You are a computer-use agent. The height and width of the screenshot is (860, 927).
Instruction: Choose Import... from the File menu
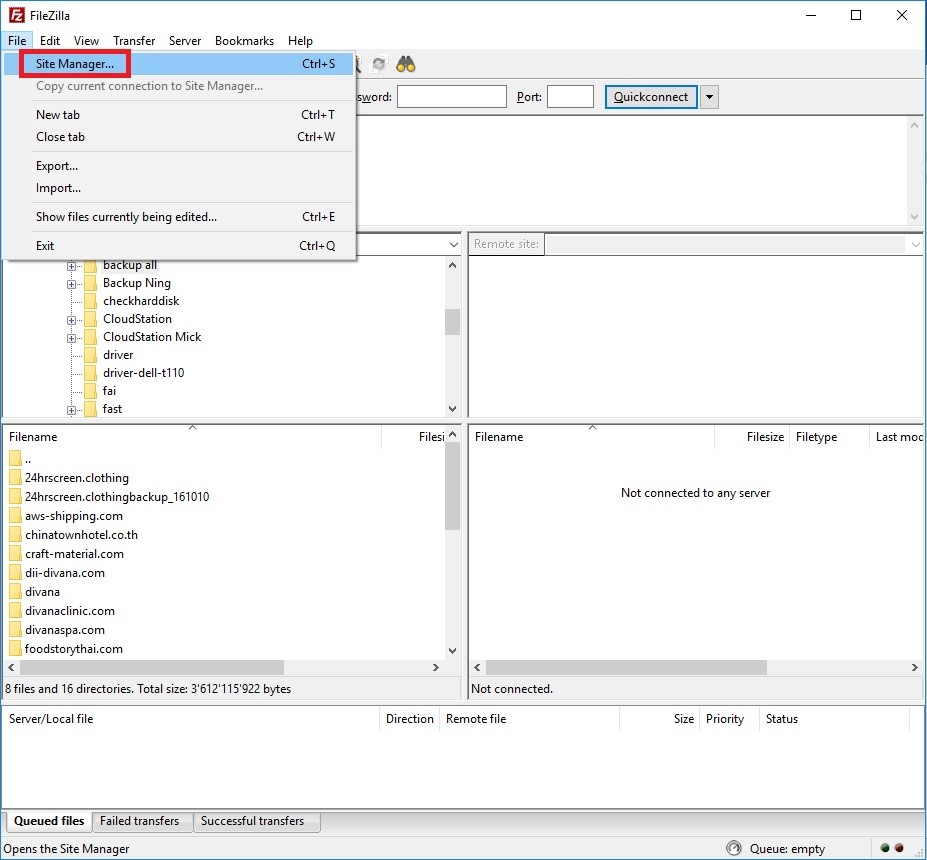coord(179,188)
